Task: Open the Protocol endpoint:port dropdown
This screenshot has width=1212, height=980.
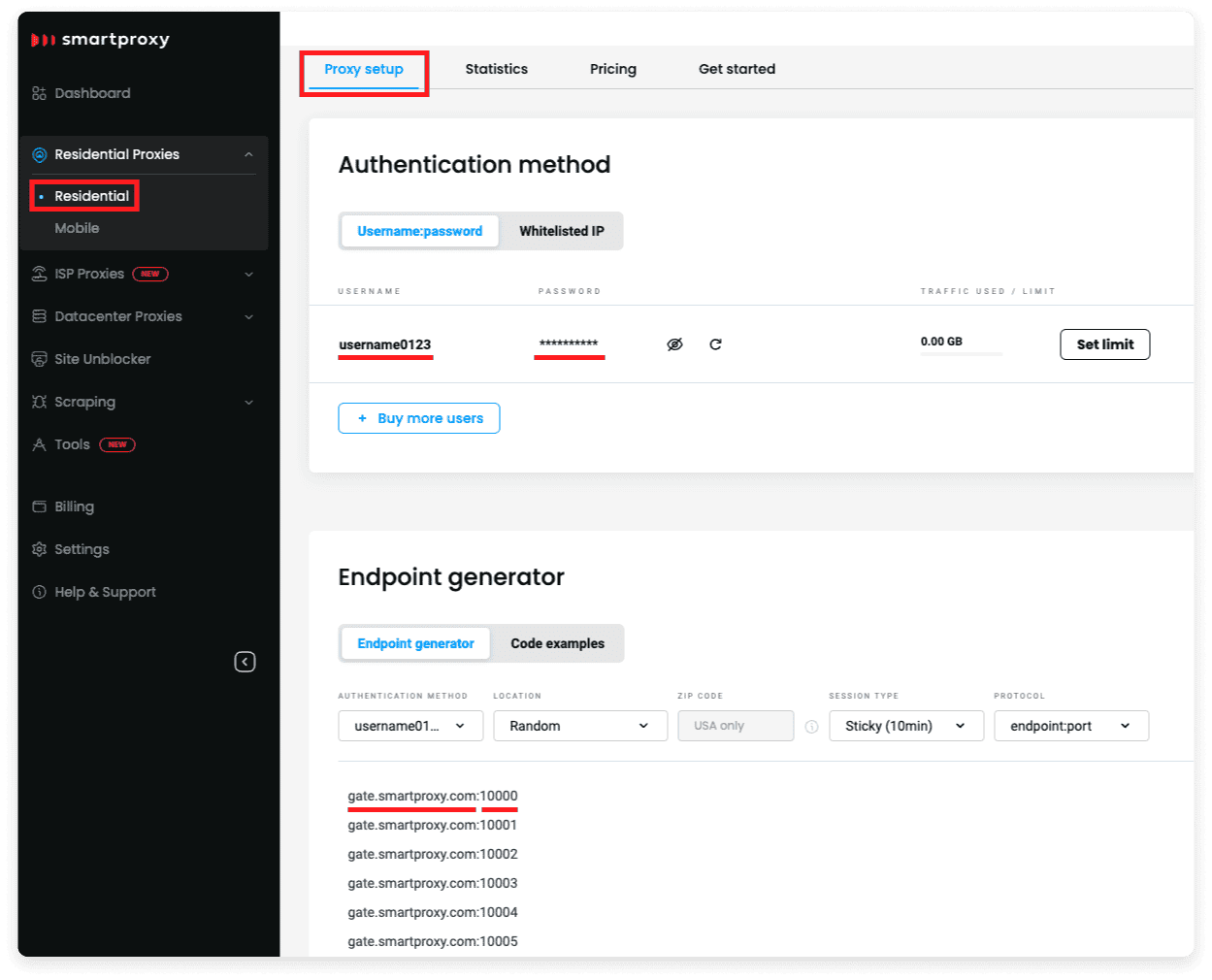Action: click(1071, 726)
